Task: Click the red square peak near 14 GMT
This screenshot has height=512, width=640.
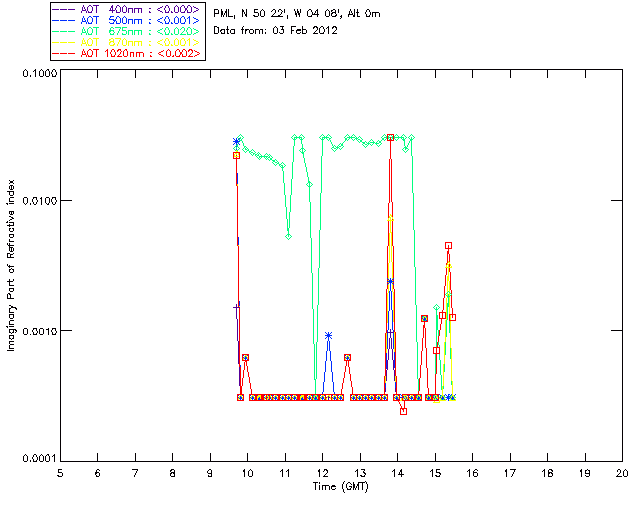Action: [391, 138]
